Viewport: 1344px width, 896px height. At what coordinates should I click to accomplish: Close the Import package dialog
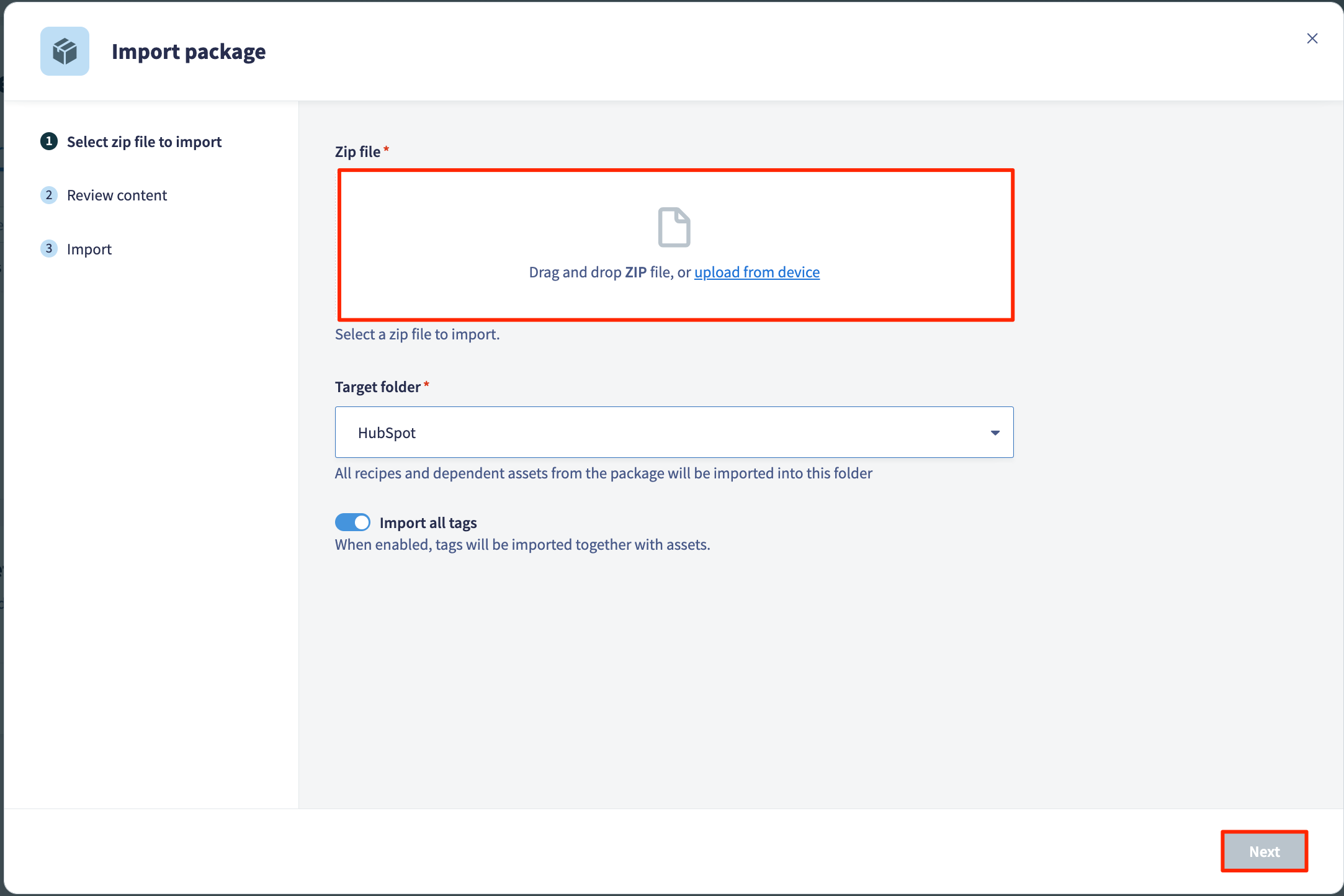click(1312, 38)
